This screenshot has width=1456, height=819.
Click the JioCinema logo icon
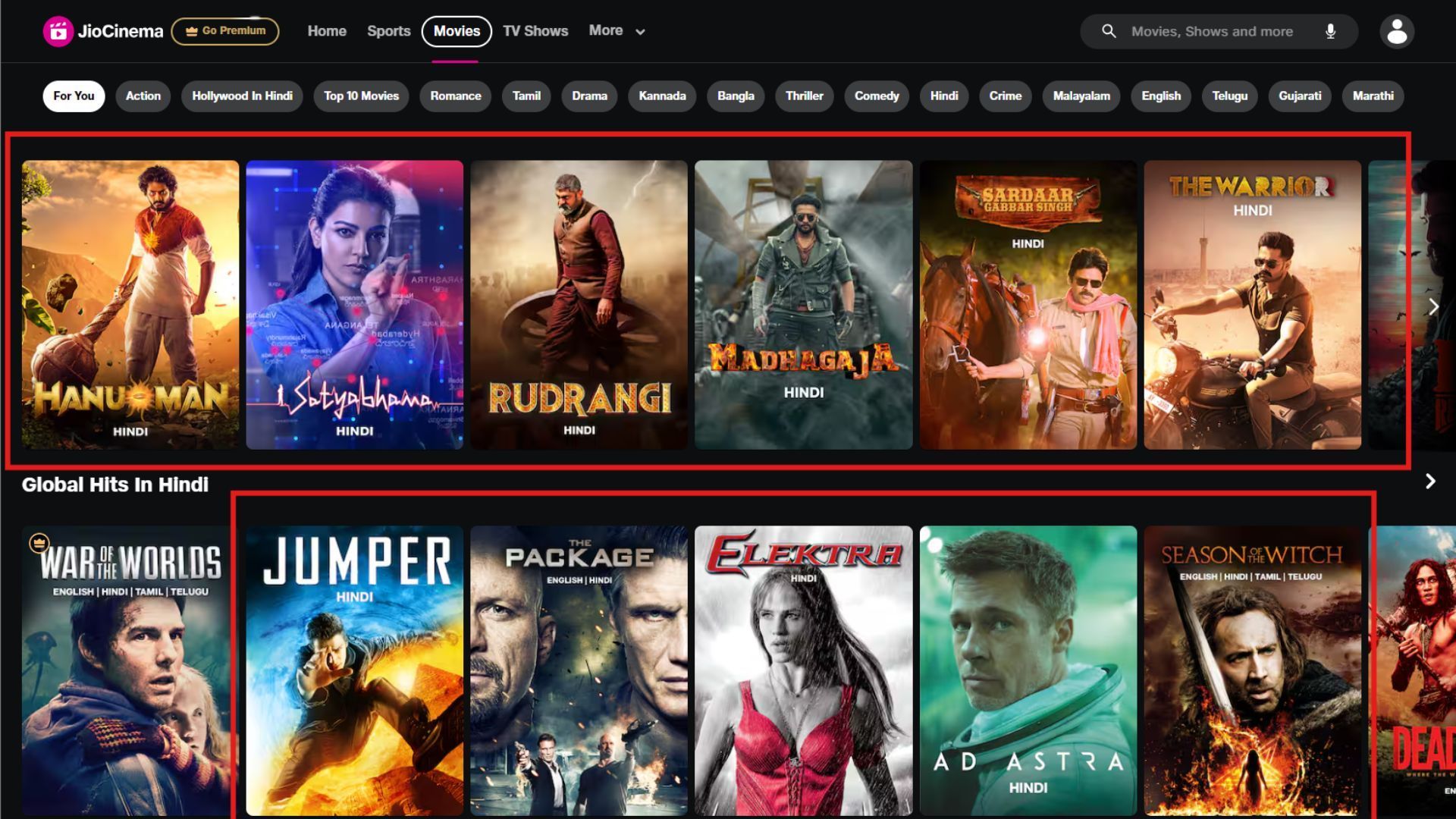pyautogui.click(x=58, y=31)
